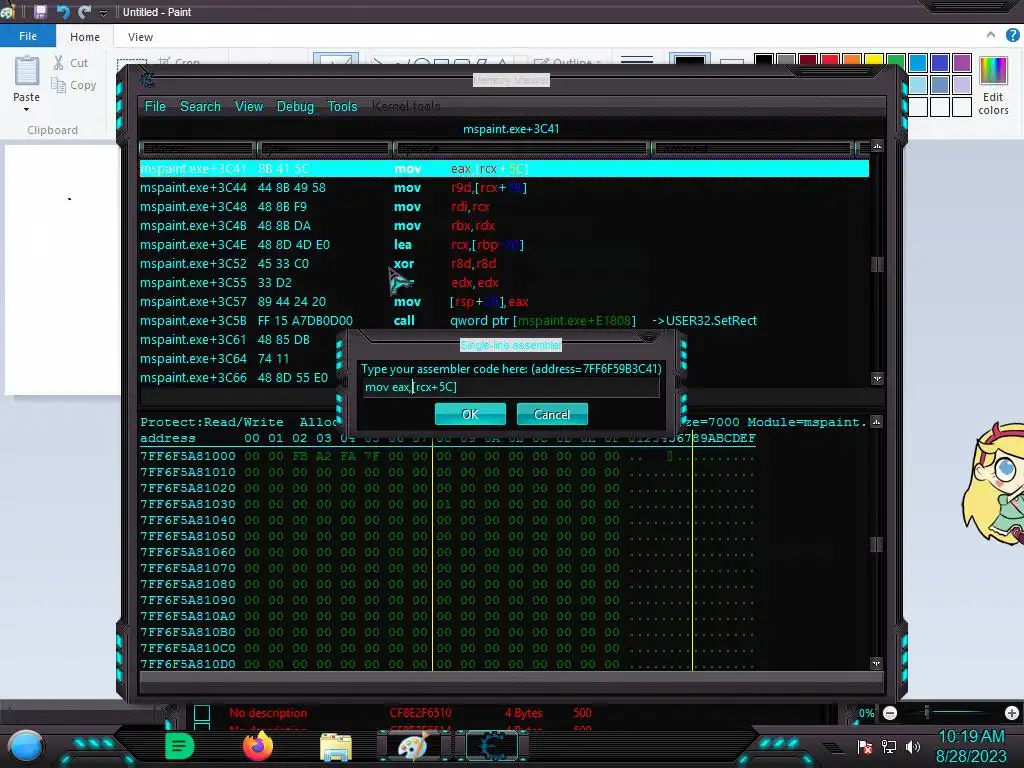Click Paint zoom out minus button
This screenshot has height=768, width=1024.
point(889,713)
